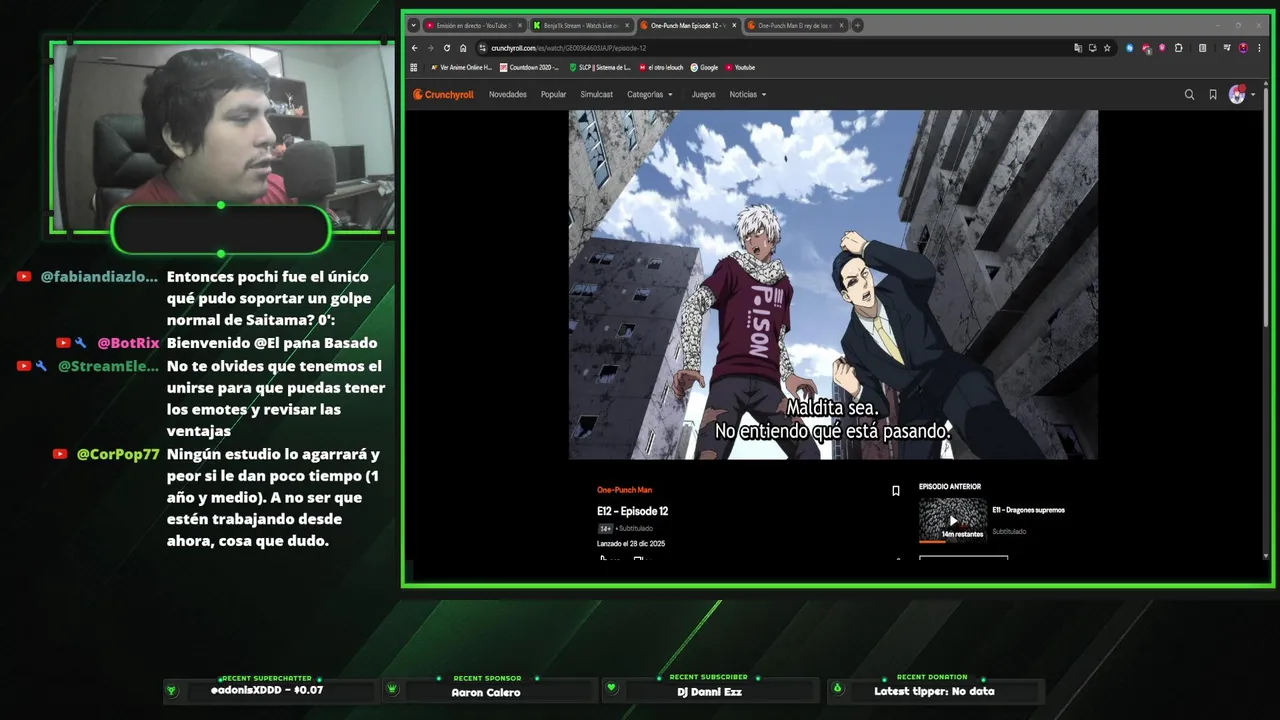Open the blue circular extension icon
This screenshot has width=1280, height=720.
coord(1130,48)
